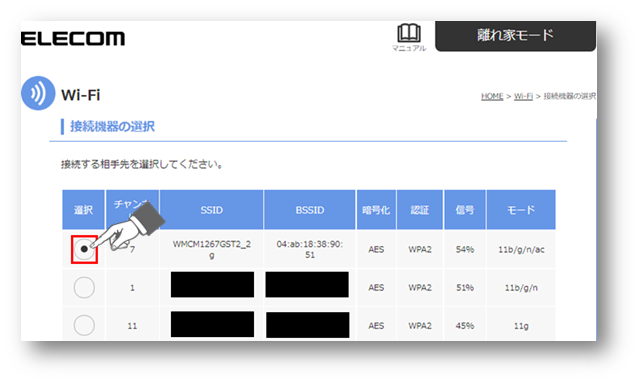Click the 選択 column header

(x=84, y=210)
